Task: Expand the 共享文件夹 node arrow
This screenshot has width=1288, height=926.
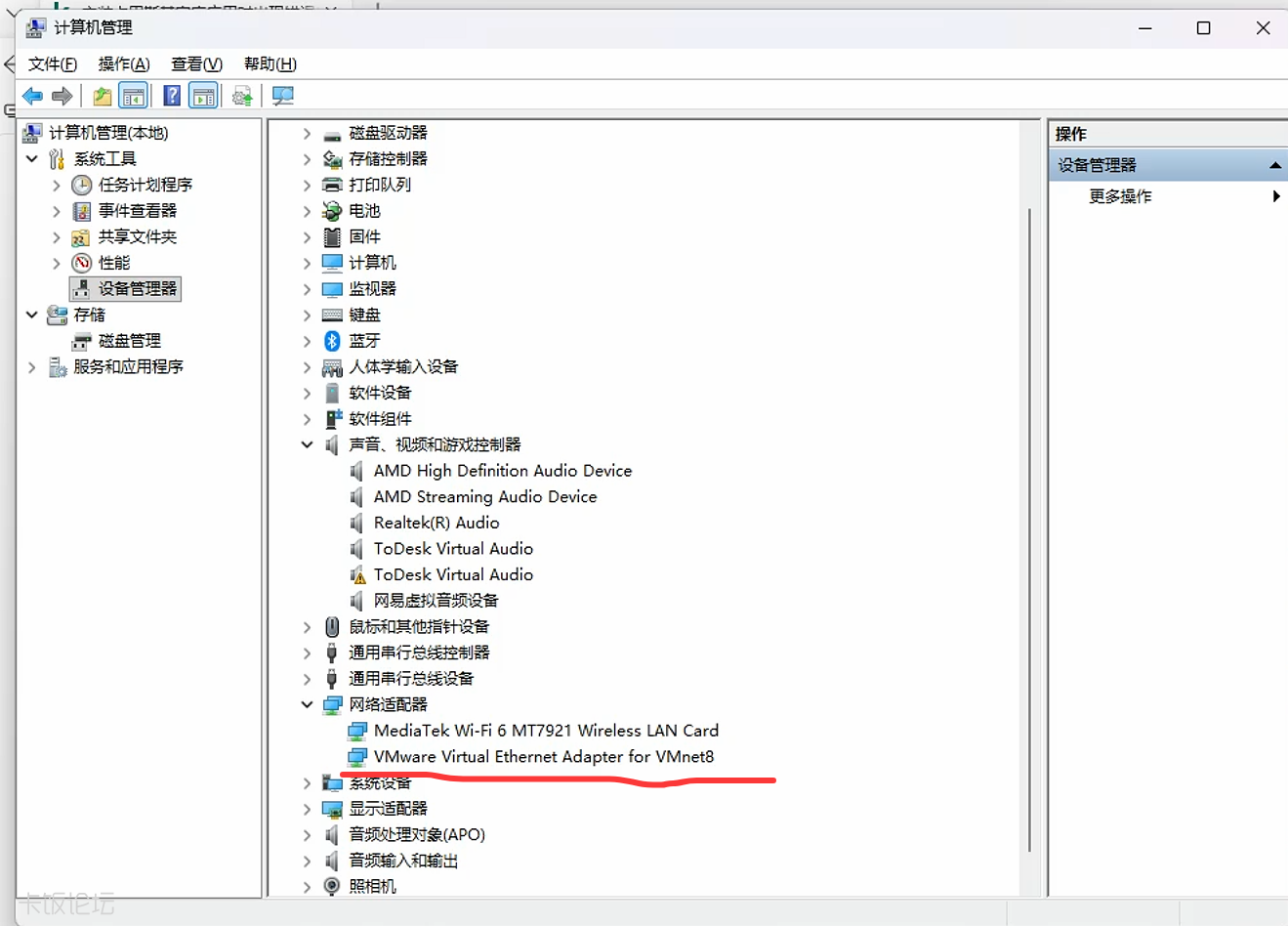Action: click(57, 236)
